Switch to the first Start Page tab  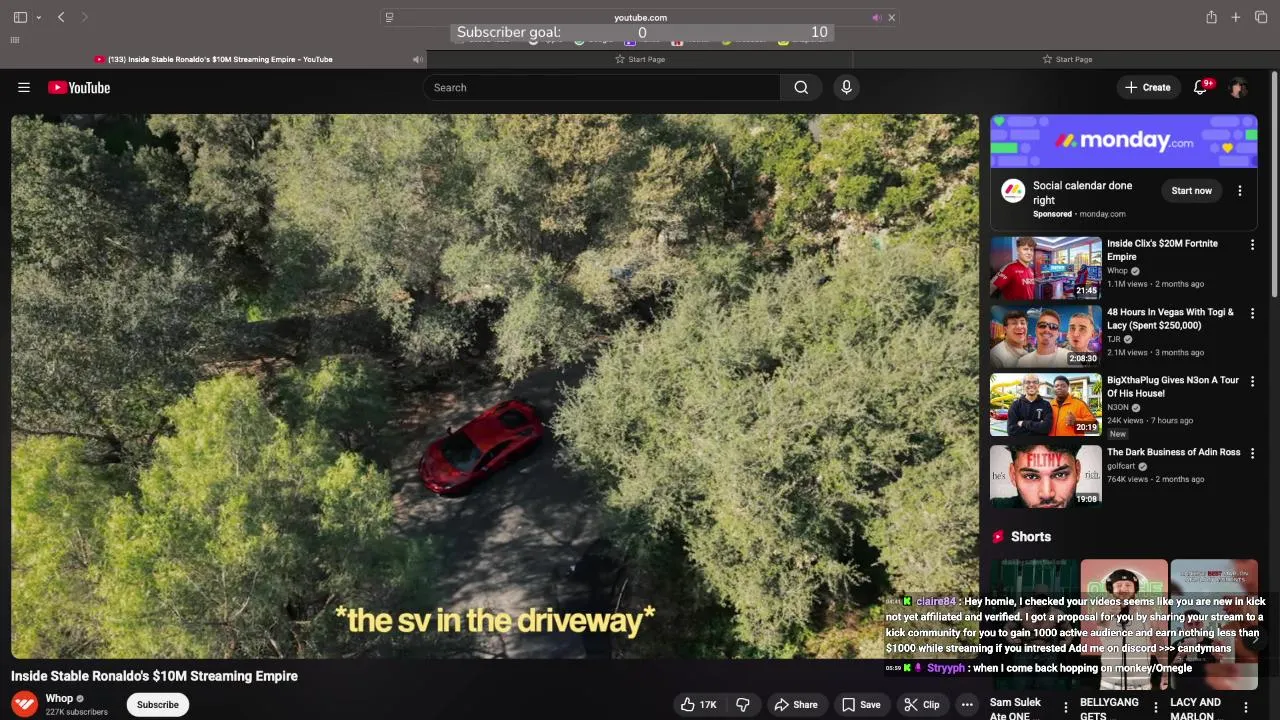coord(640,59)
